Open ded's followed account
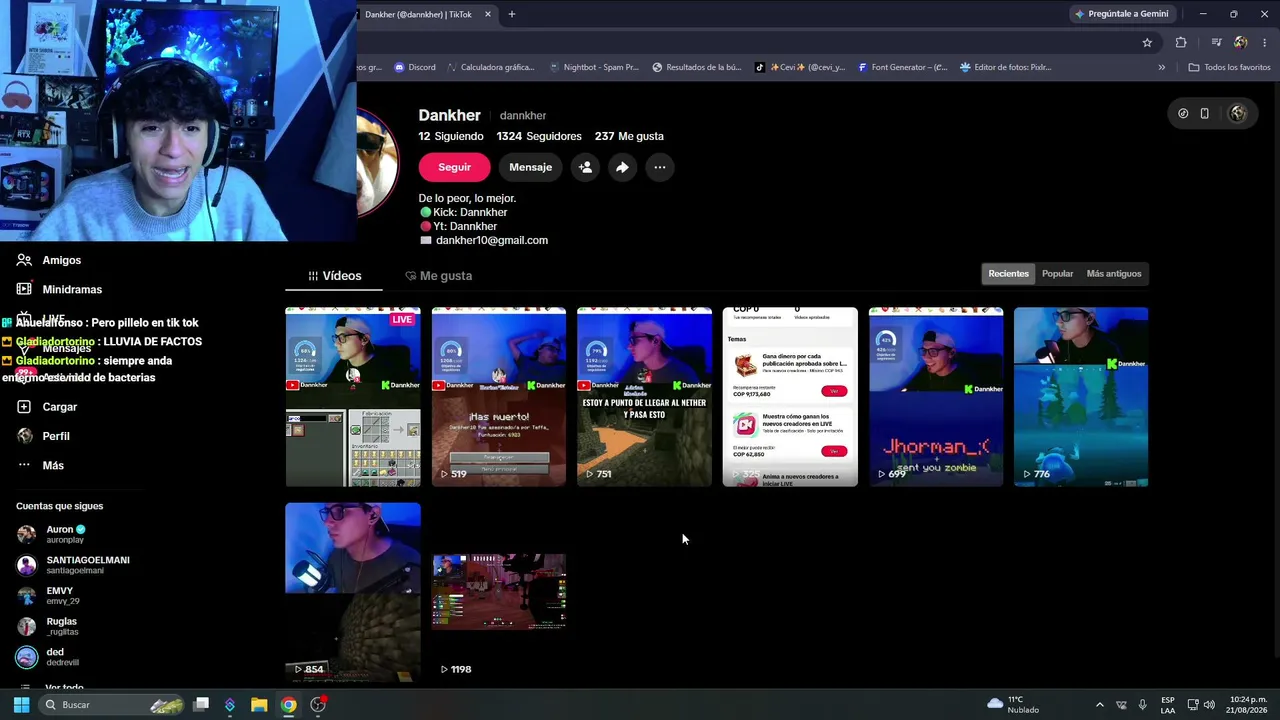 click(48, 657)
